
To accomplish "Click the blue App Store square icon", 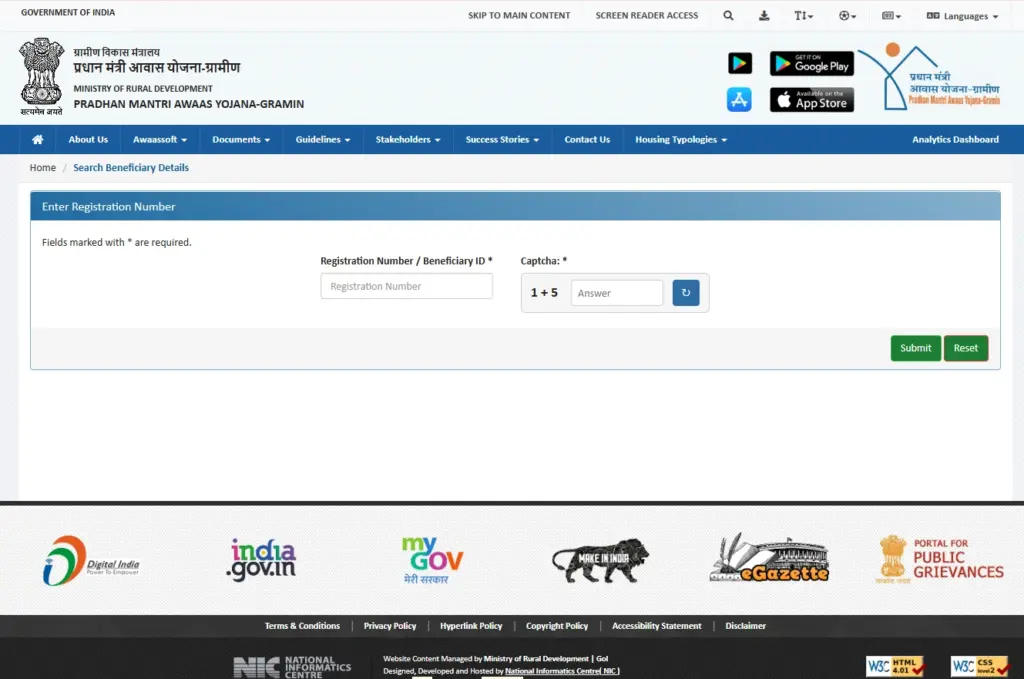I will [739, 100].
